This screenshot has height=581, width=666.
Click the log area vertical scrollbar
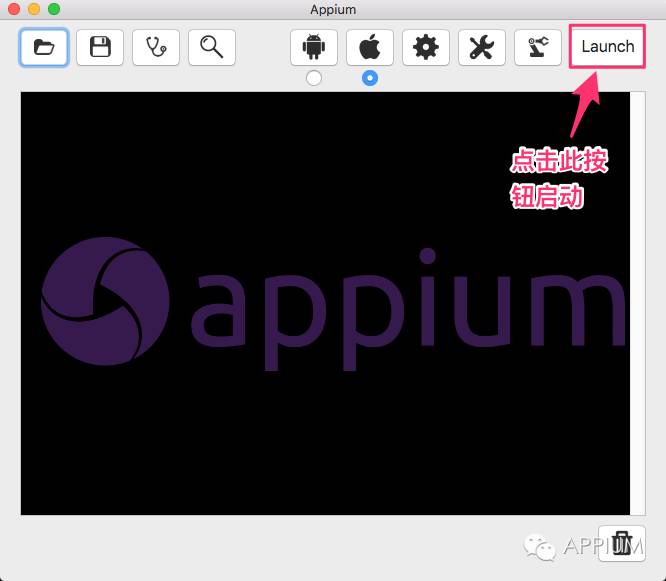tap(638, 303)
